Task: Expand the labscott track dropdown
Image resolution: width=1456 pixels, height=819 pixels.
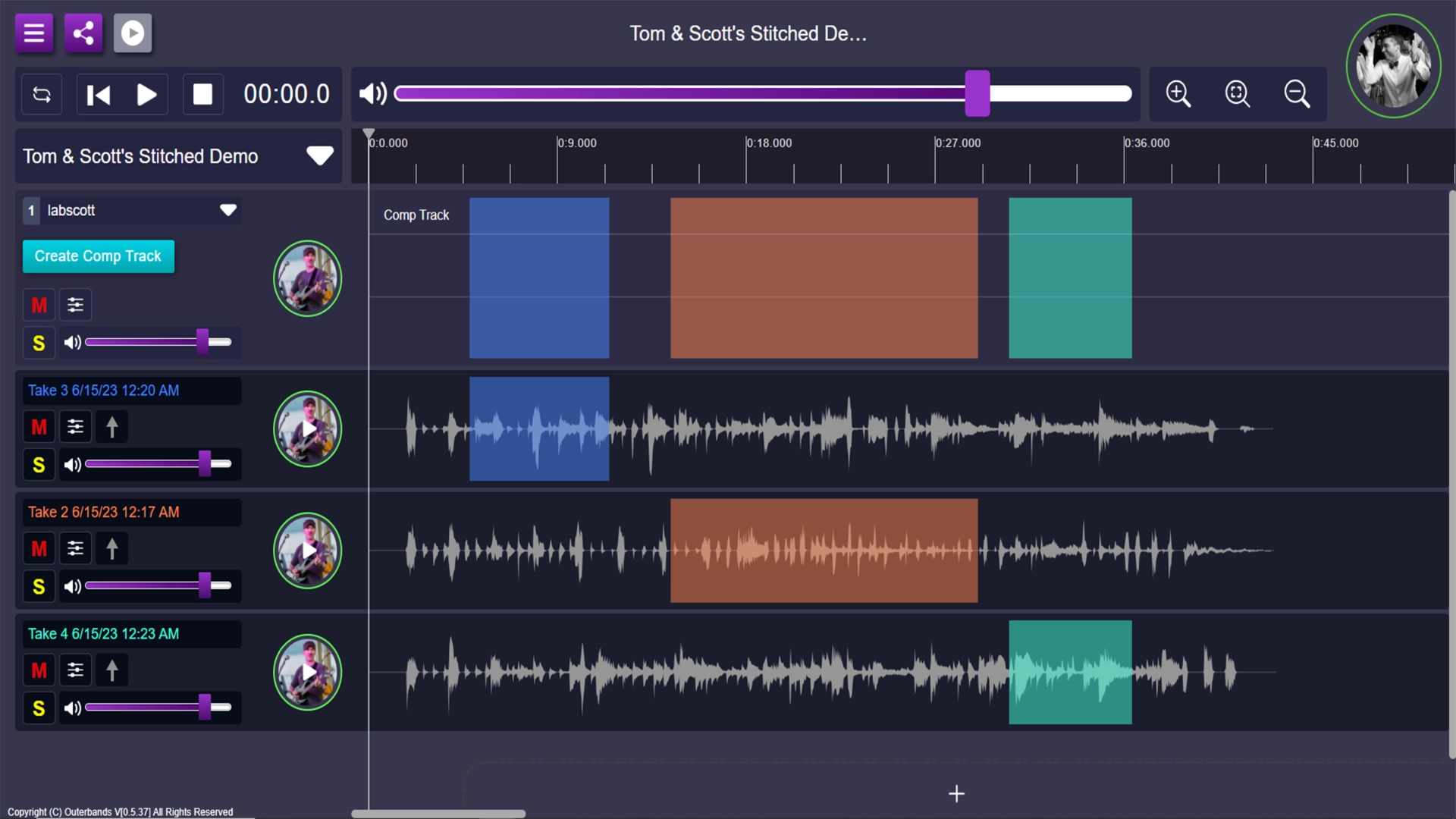Action: [228, 210]
